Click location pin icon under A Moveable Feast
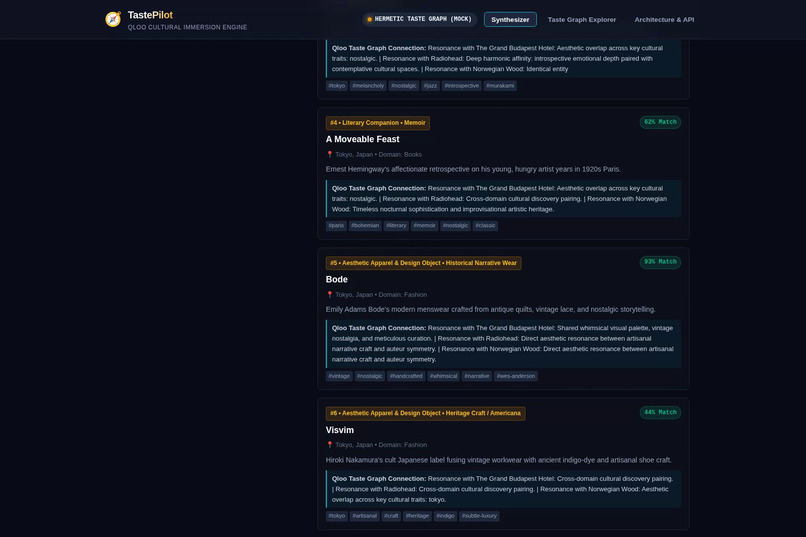This screenshot has width=806, height=537. tap(329, 154)
